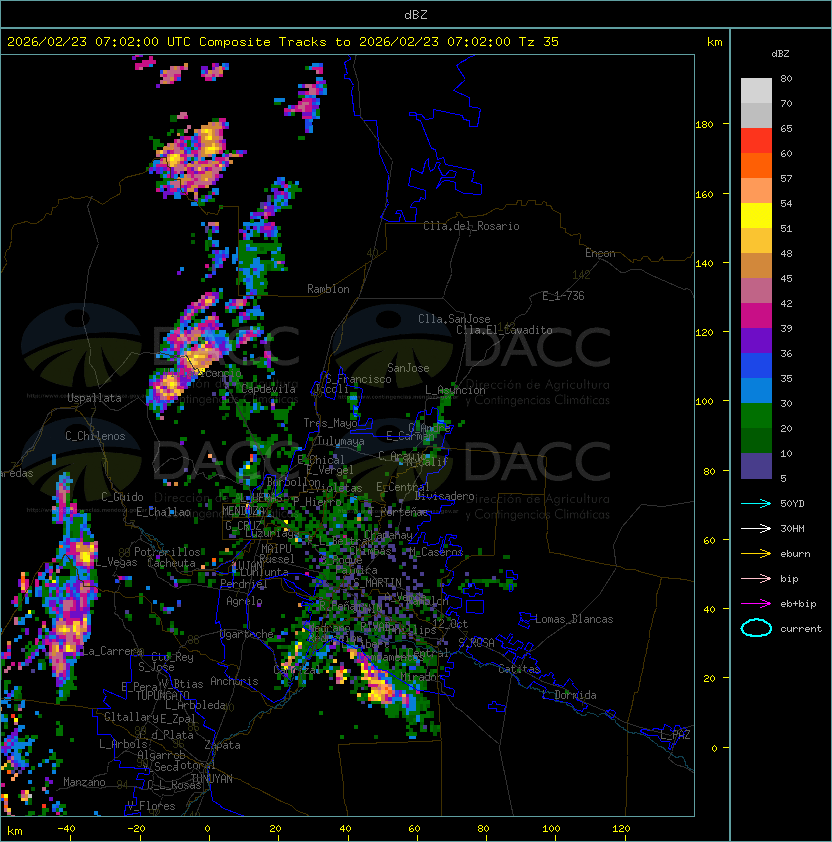Click the 'Tres_Mayo' map label
This screenshot has width=832, height=842.
(330, 423)
